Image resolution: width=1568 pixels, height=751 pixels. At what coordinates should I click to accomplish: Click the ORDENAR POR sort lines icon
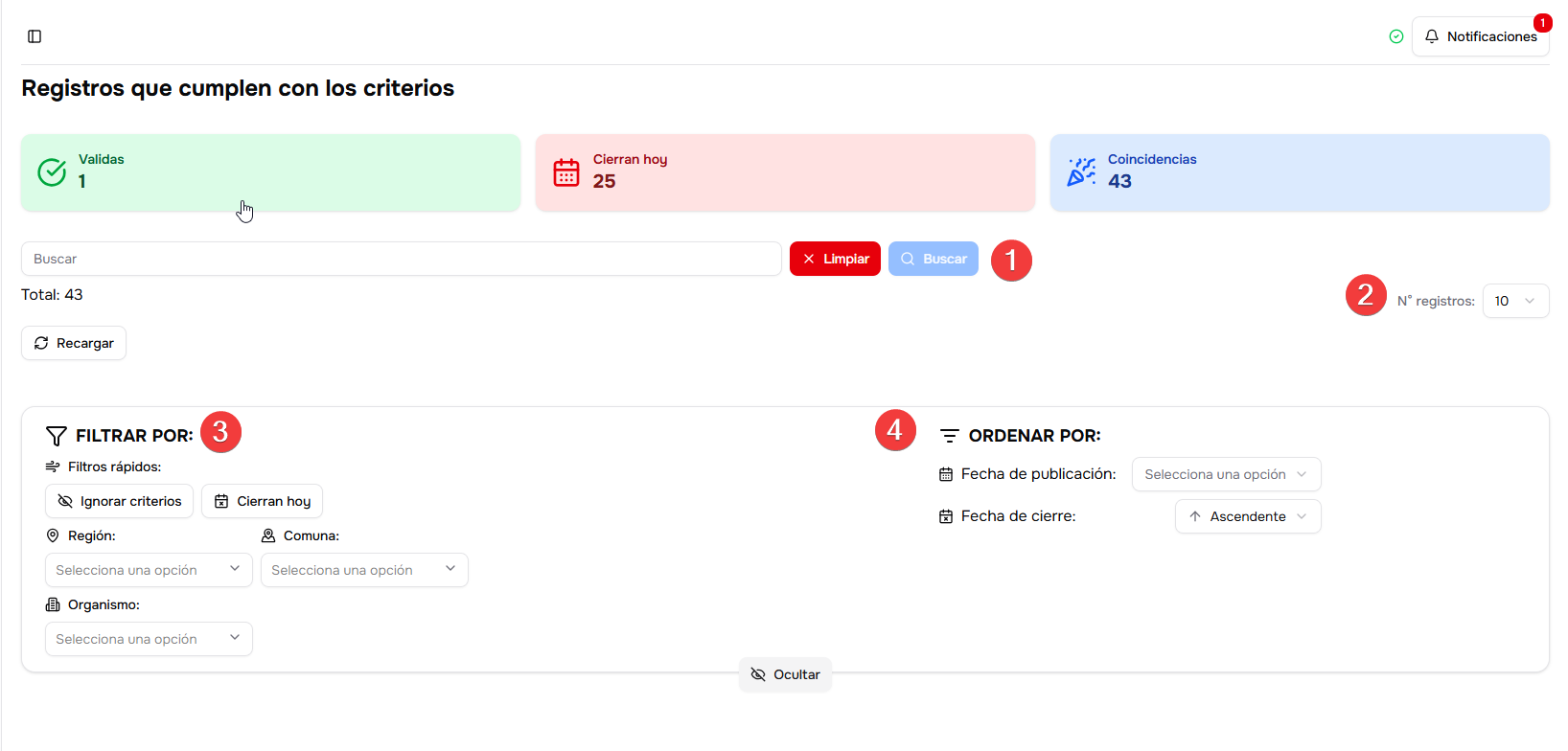(949, 436)
